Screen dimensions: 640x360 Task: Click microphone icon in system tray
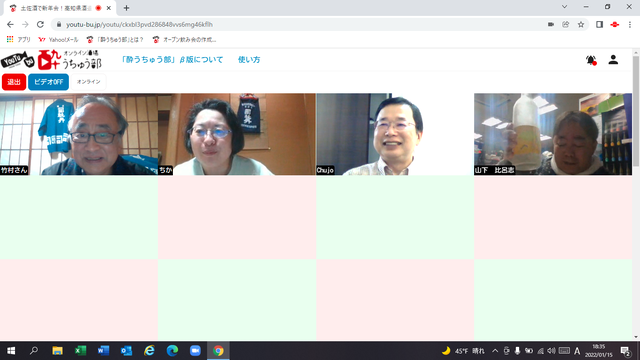point(517,351)
